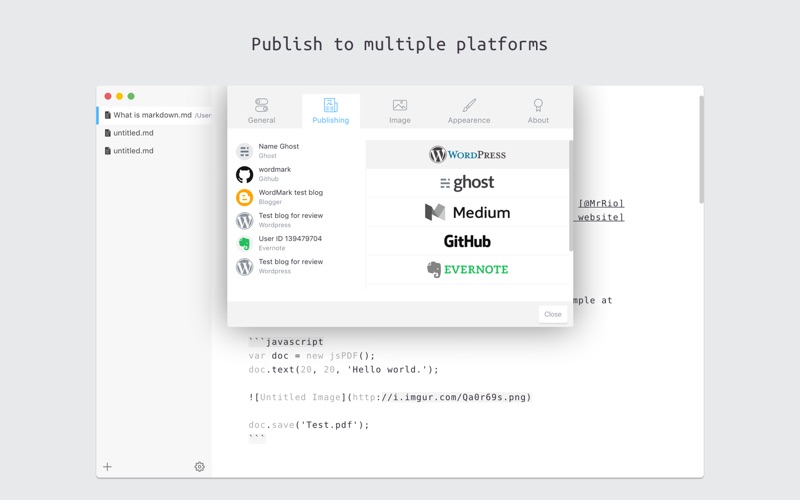This screenshot has height=500, width=800.
Task: Open the Appearence tab
Action: [469, 111]
